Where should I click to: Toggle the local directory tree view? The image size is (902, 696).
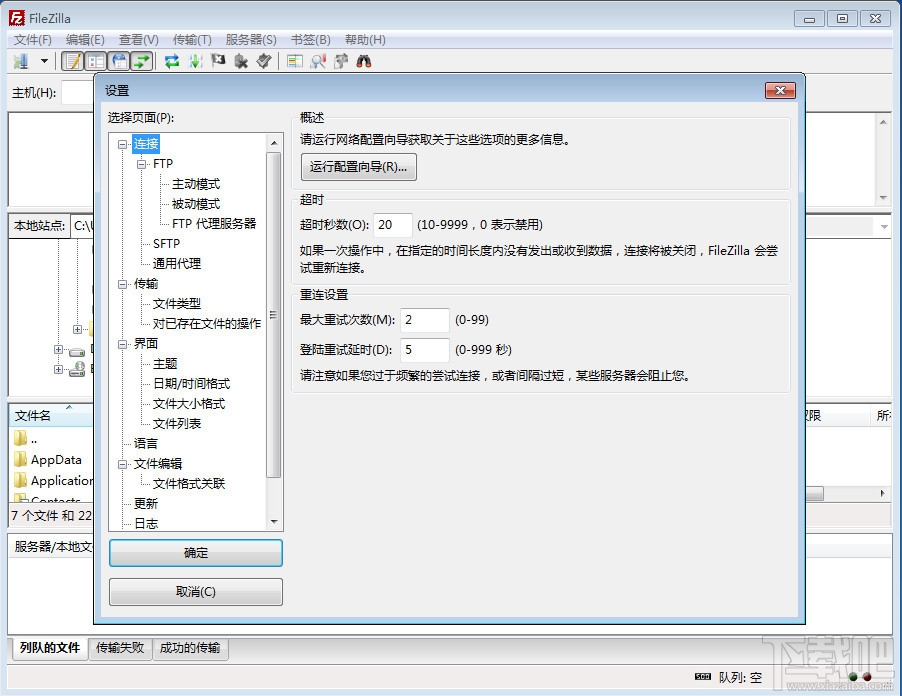pyautogui.click(x=95, y=61)
